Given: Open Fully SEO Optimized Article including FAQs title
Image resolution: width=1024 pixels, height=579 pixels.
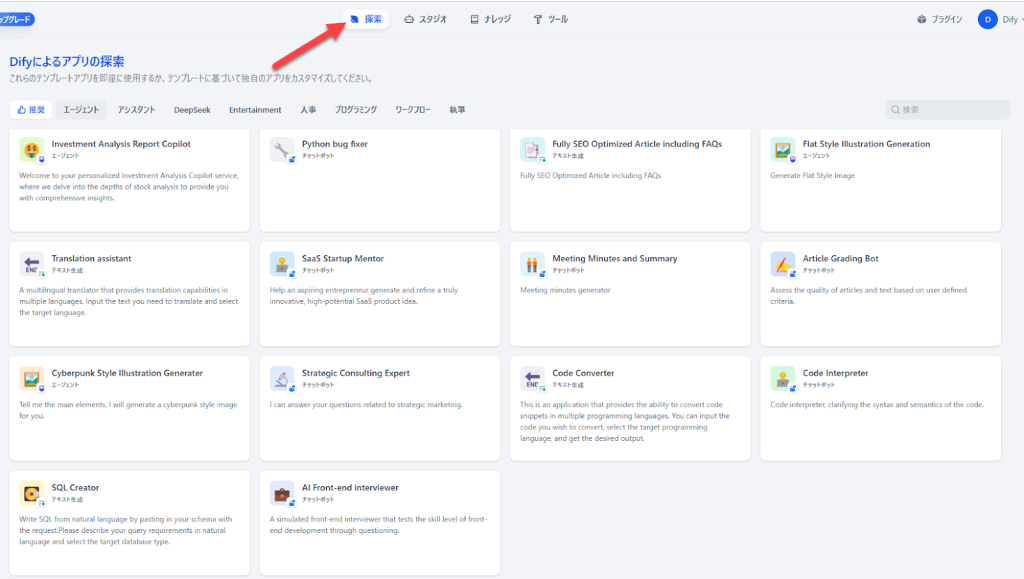Looking at the screenshot, I should [x=637, y=144].
